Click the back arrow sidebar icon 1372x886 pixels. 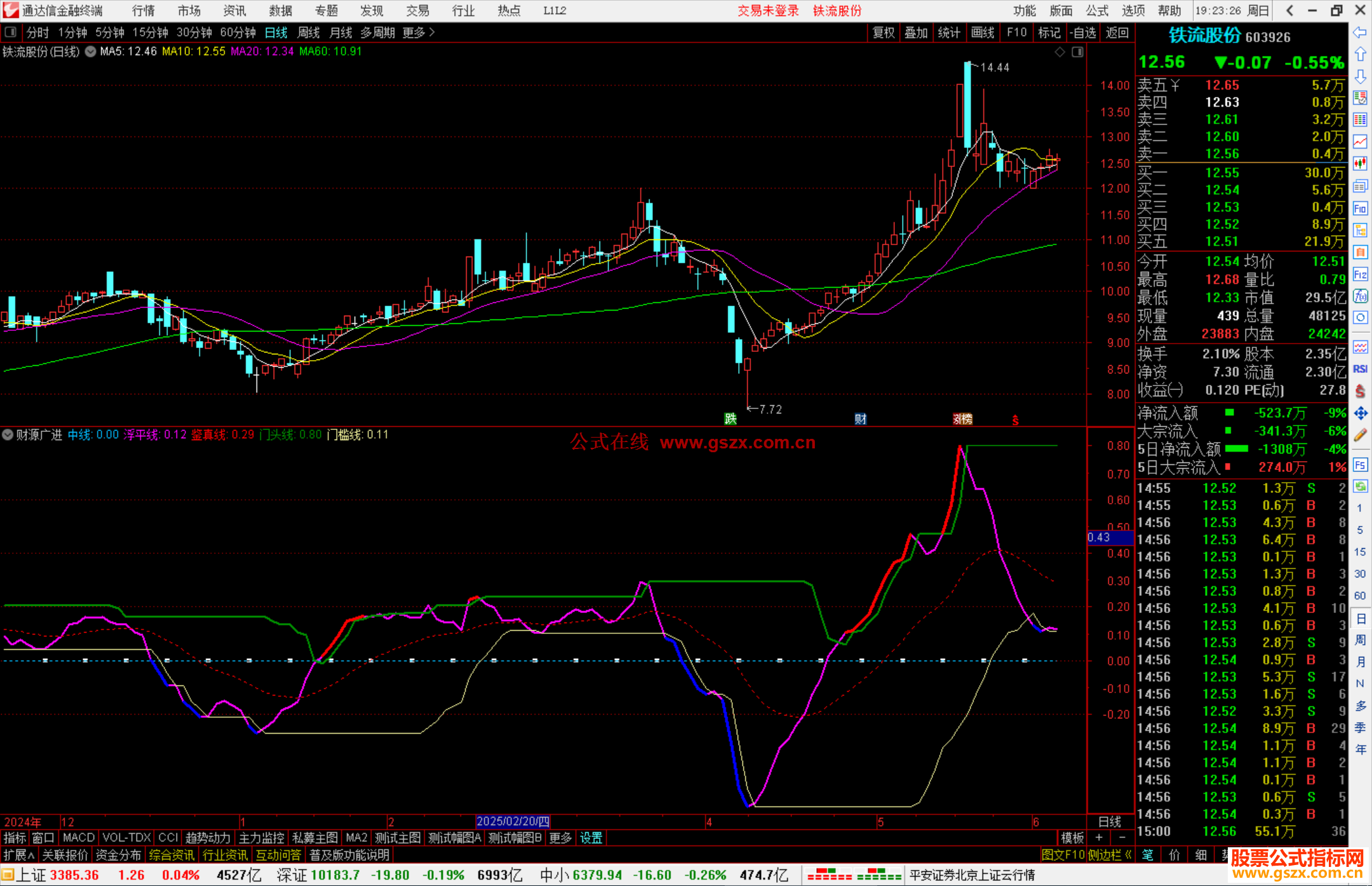coord(1360,32)
